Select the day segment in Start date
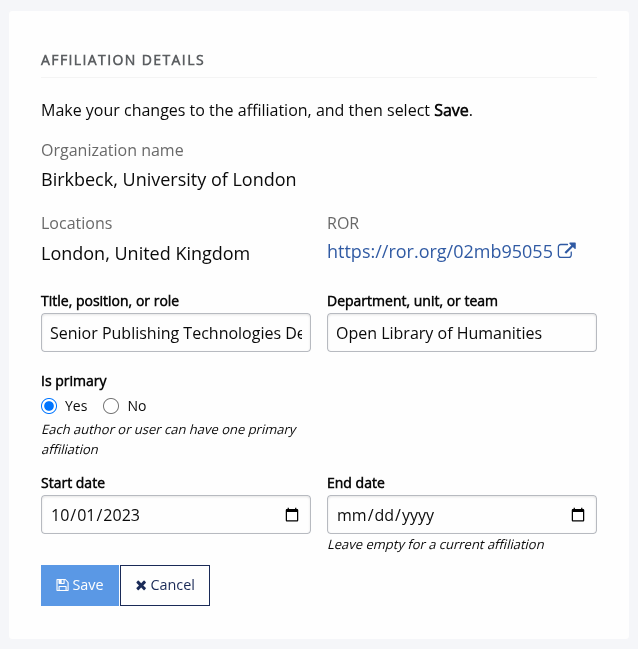The image size is (638, 649). click(x=84, y=516)
